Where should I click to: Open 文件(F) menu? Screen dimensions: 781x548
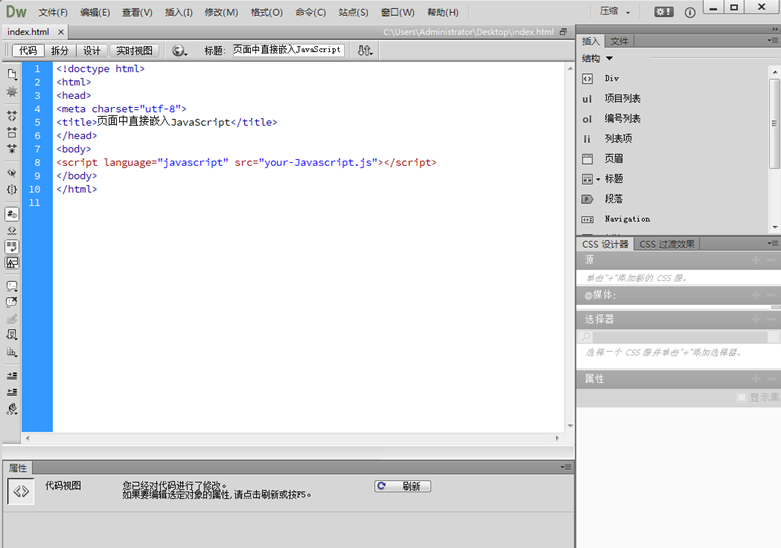coord(53,12)
